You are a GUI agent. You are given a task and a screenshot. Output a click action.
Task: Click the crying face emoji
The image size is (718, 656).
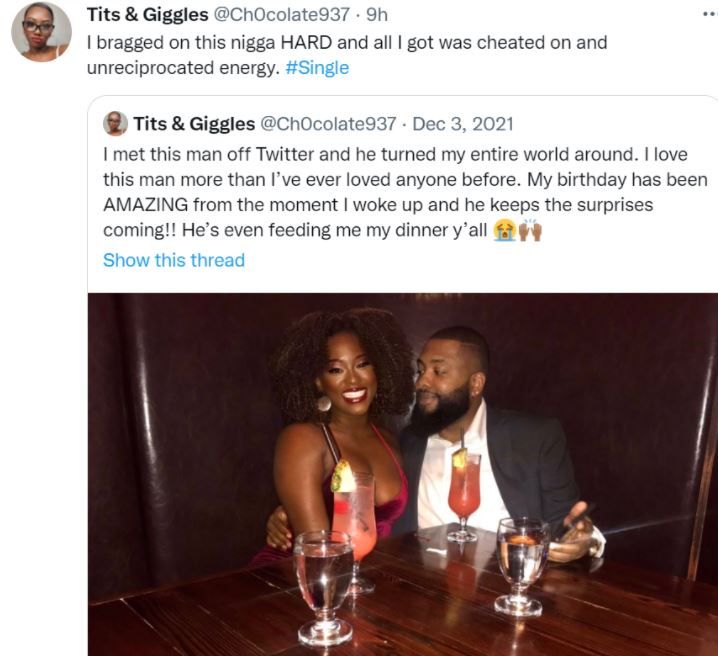pyautogui.click(x=504, y=231)
